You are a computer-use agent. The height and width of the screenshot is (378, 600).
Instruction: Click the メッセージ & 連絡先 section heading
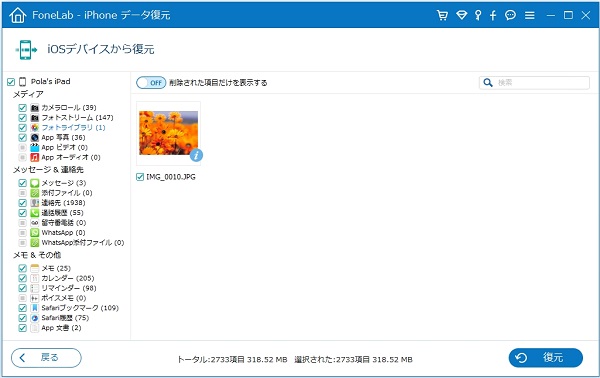coord(48,169)
